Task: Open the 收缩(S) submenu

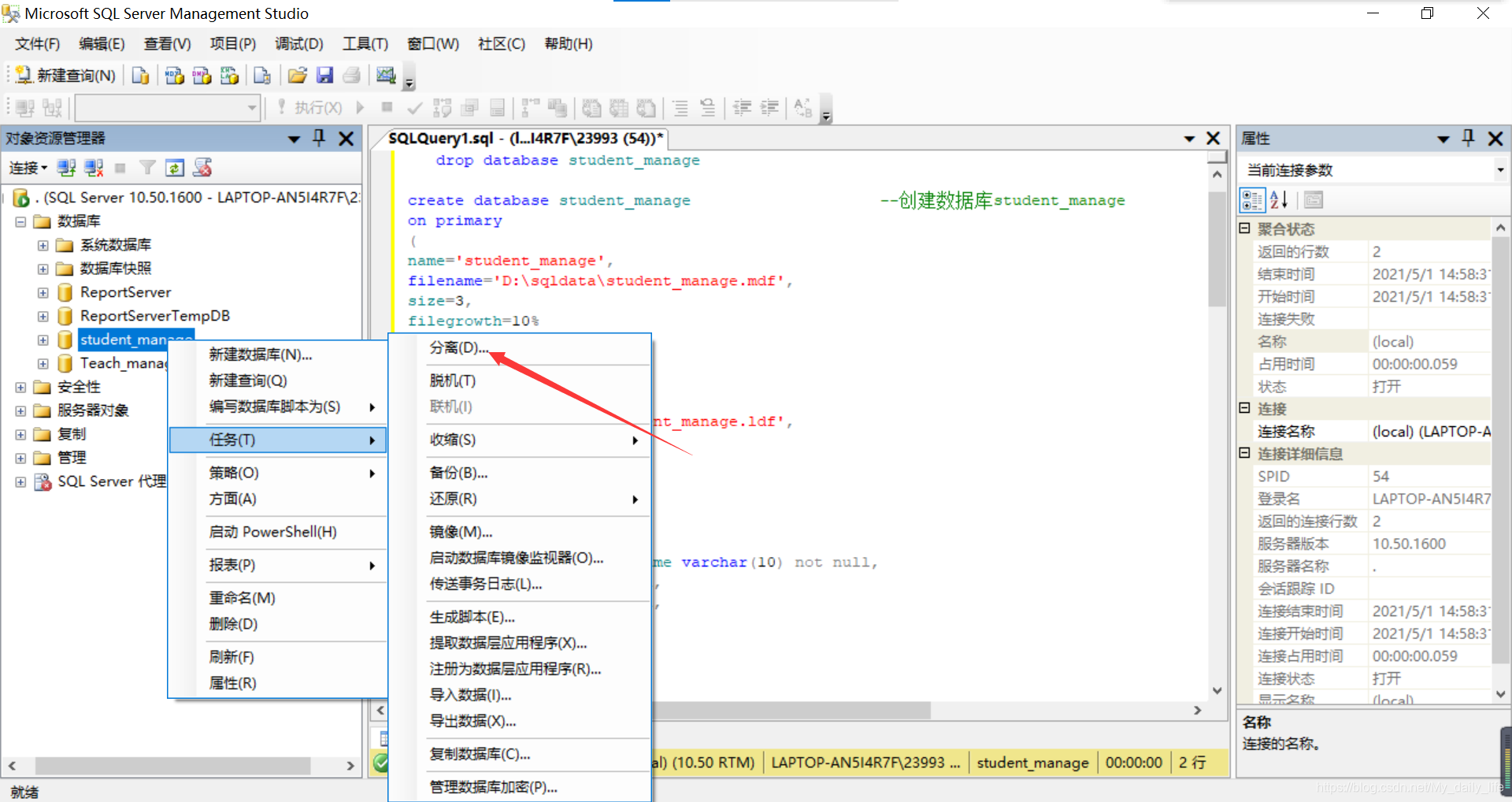Action: [x=521, y=440]
